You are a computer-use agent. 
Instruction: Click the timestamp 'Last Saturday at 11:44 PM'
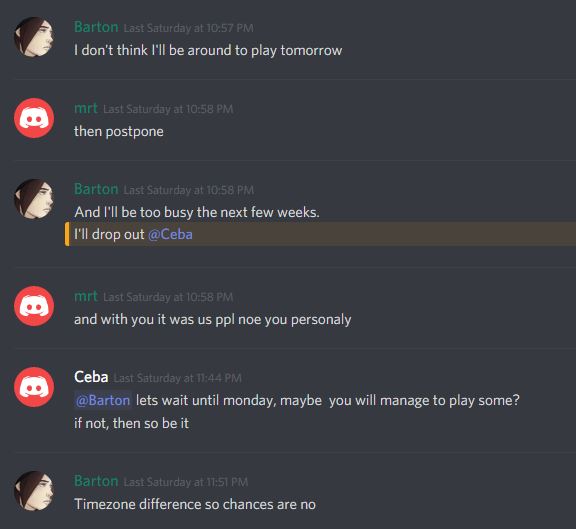pos(178,378)
